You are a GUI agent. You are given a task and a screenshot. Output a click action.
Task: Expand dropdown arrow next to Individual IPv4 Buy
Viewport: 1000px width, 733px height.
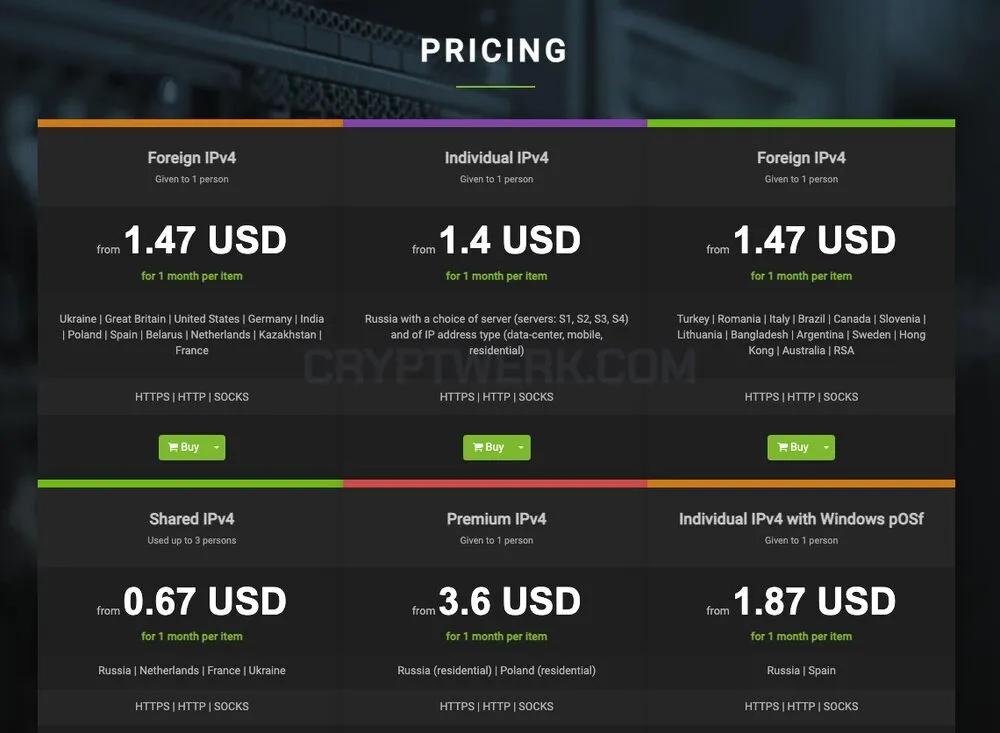522,447
